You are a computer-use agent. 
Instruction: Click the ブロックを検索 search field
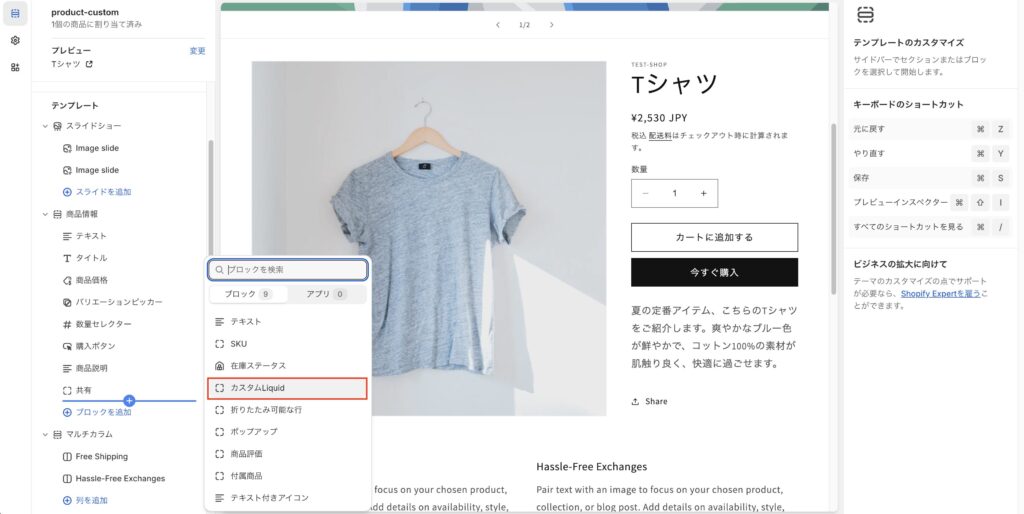288,270
